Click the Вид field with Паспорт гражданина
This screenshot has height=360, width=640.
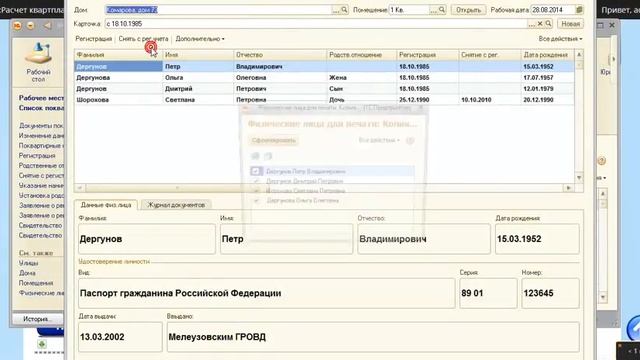tap(267, 293)
